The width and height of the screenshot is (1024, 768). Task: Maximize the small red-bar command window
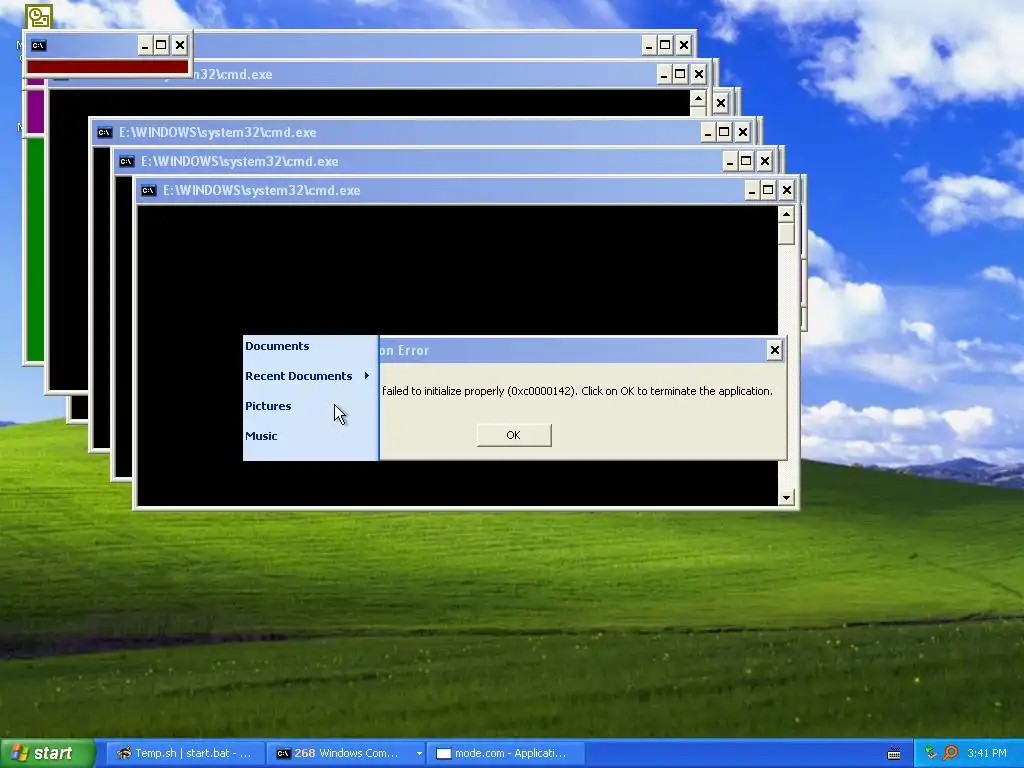coord(161,45)
